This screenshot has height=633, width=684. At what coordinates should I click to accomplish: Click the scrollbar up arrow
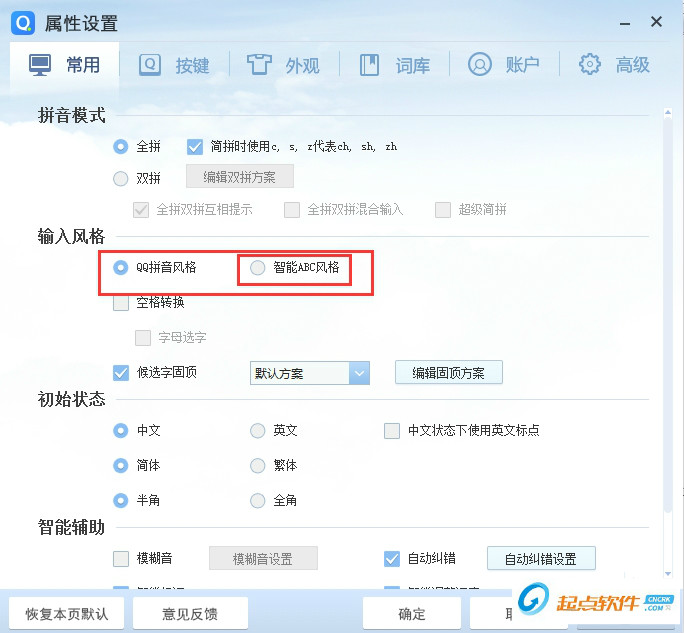pyautogui.click(x=668, y=113)
